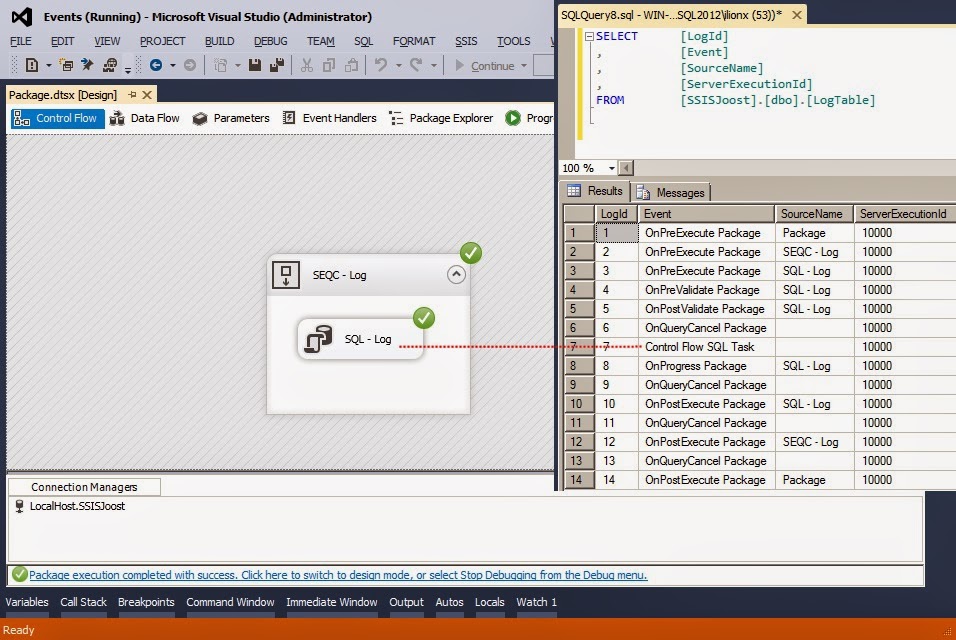Screen dimensions: 956x640
Task: Open the Breakpoints window tab
Action: (x=146, y=602)
